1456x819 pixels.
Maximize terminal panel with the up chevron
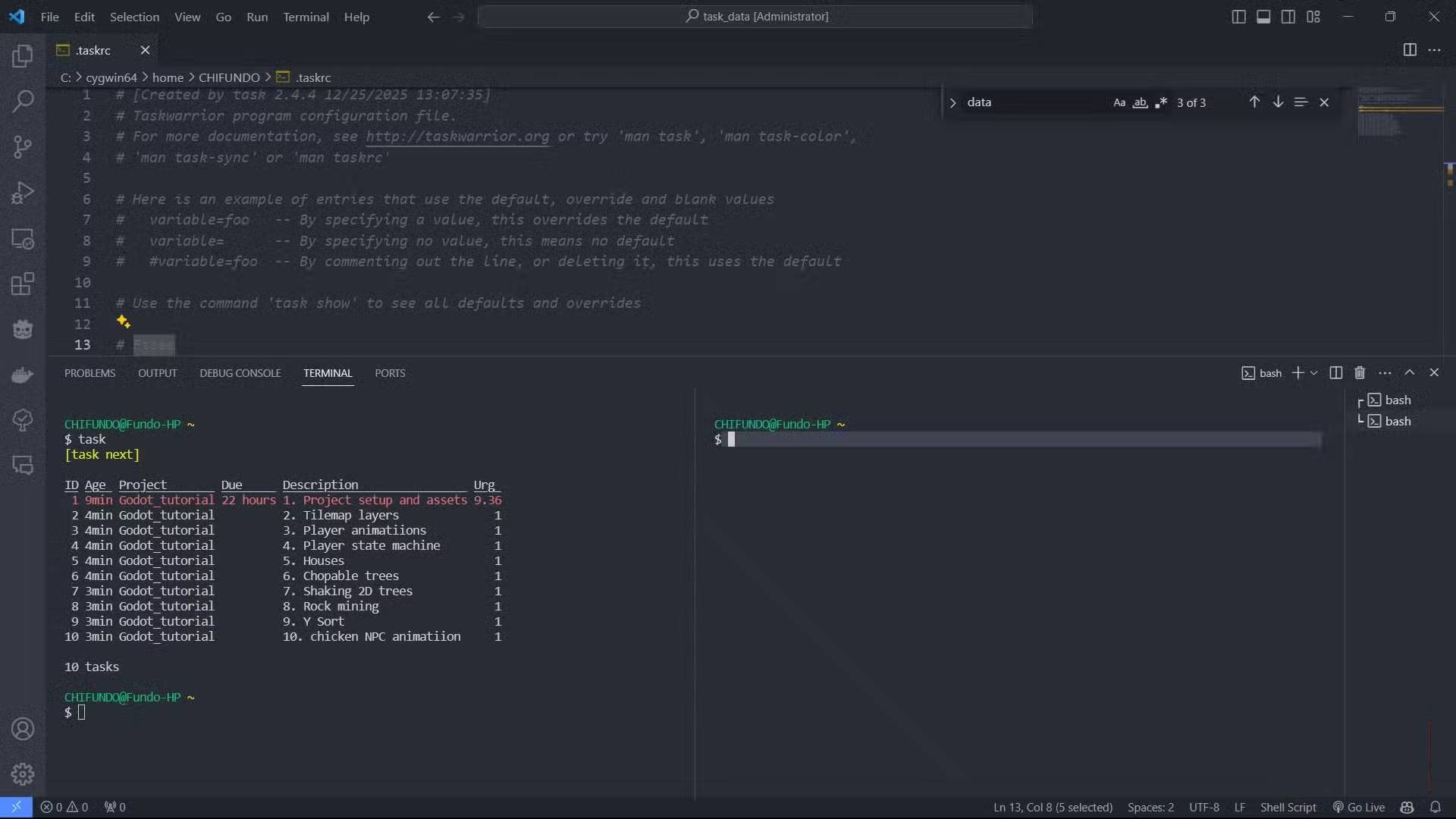click(x=1410, y=373)
